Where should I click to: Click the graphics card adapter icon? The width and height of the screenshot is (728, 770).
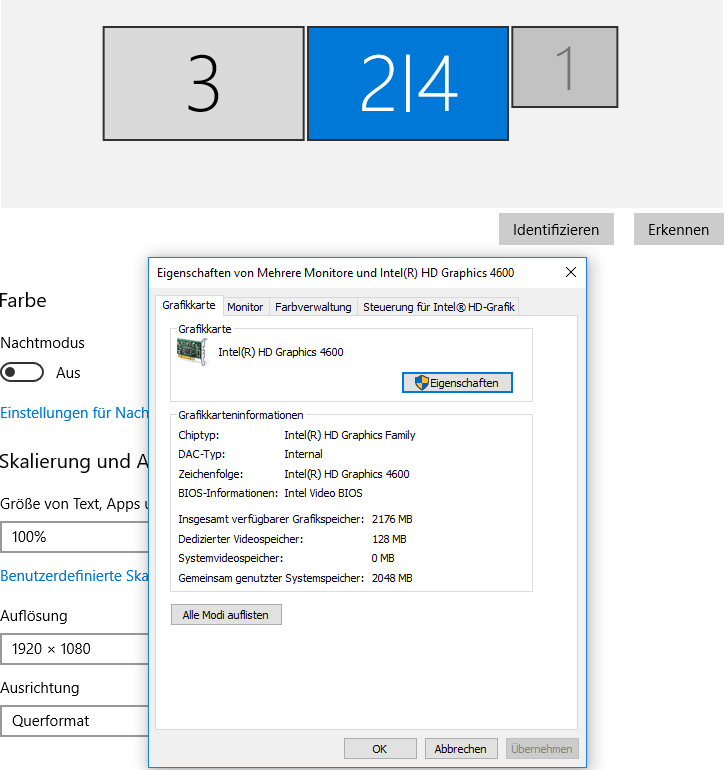[x=192, y=352]
